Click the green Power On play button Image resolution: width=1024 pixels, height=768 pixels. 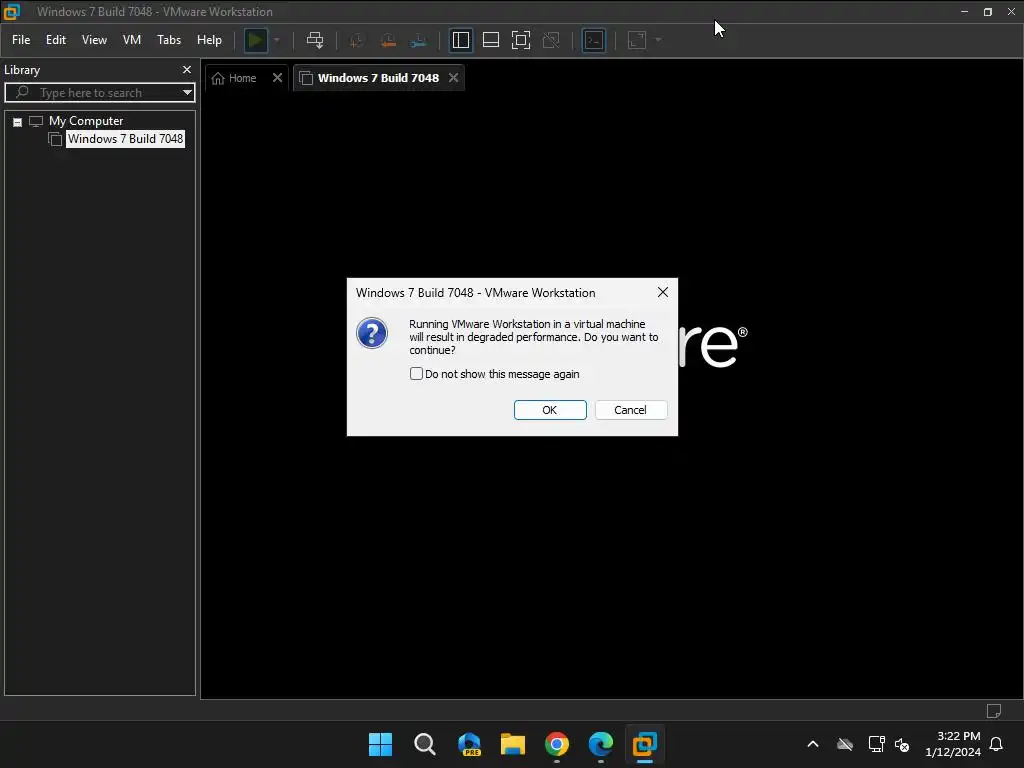[x=255, y=40]
